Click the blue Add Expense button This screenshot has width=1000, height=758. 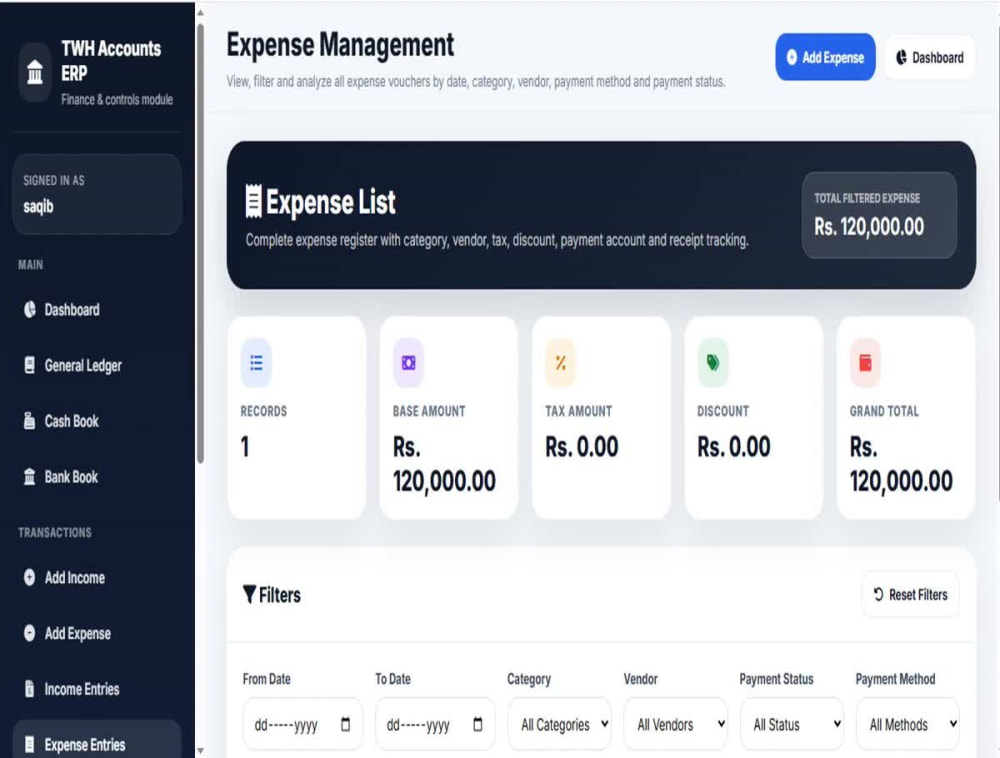825,57
